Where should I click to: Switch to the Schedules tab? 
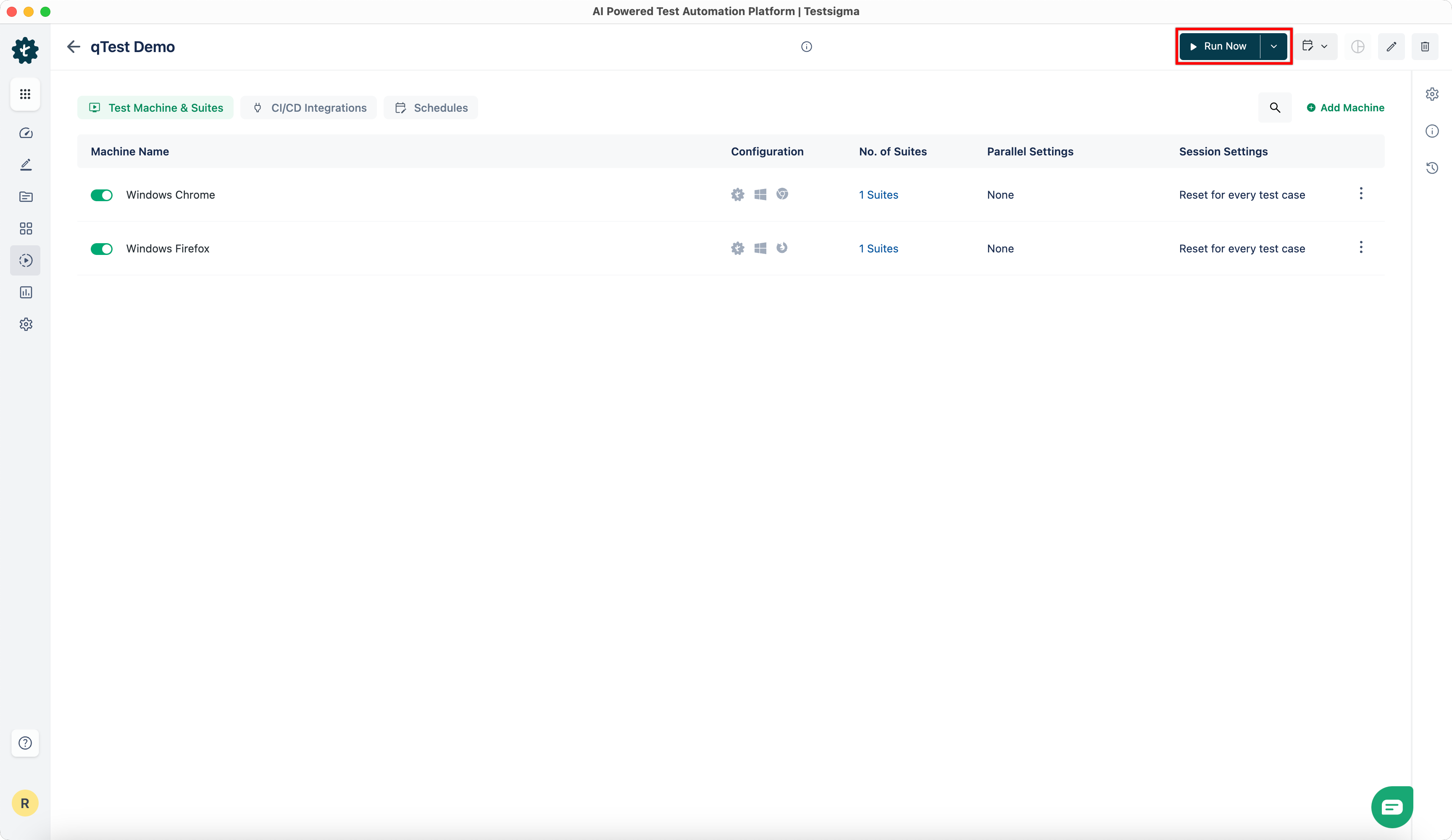(430, 108)
